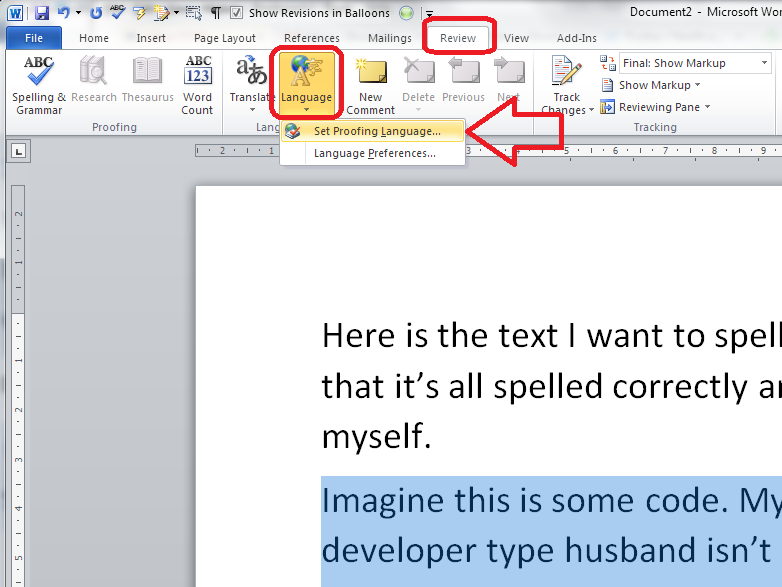782x587 pixels.
Task: Toggle Show Revisions in Balloons checkbox
Action: [236, 13]
